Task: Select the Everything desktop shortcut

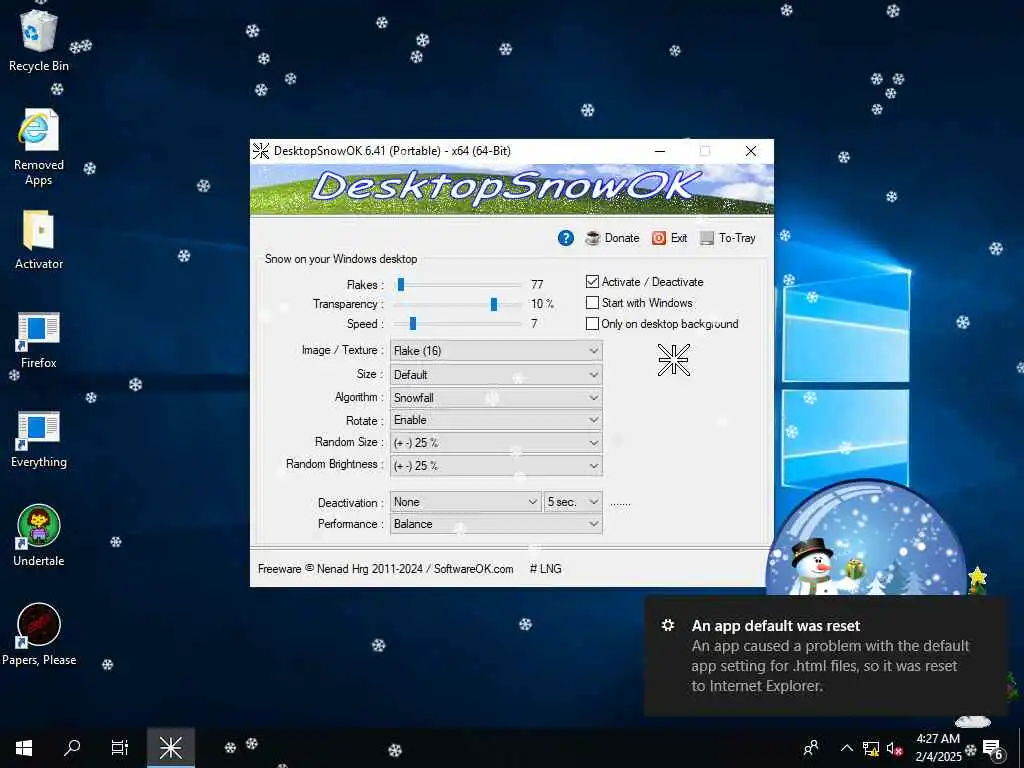Action: point(39,440)
